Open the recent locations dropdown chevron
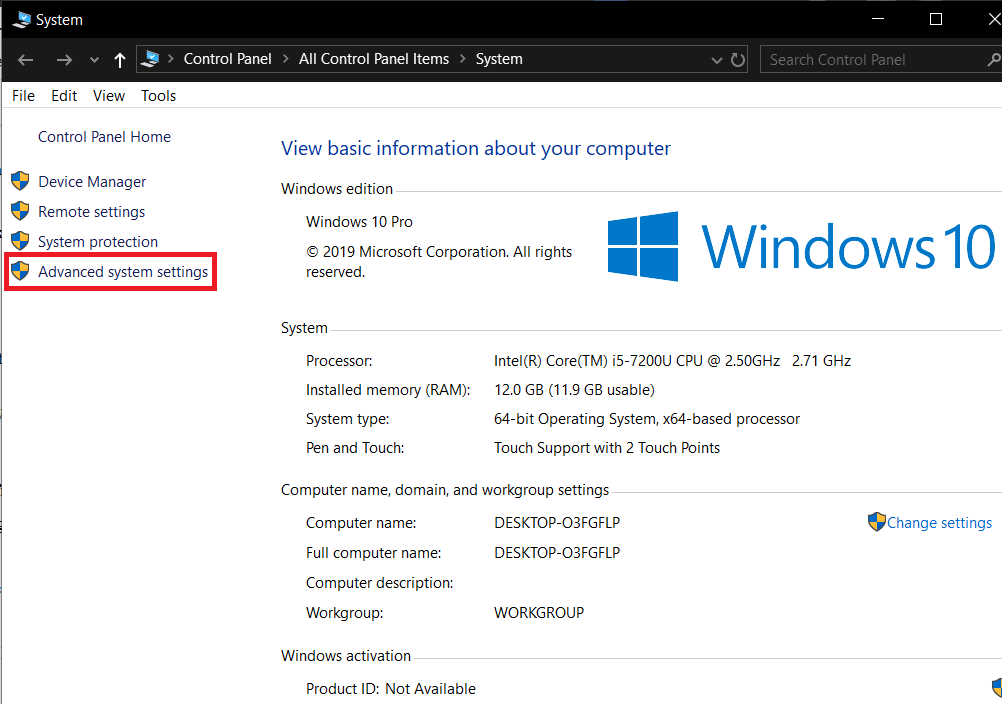Viewport: 1002px width, 704px height. (94, 60)
